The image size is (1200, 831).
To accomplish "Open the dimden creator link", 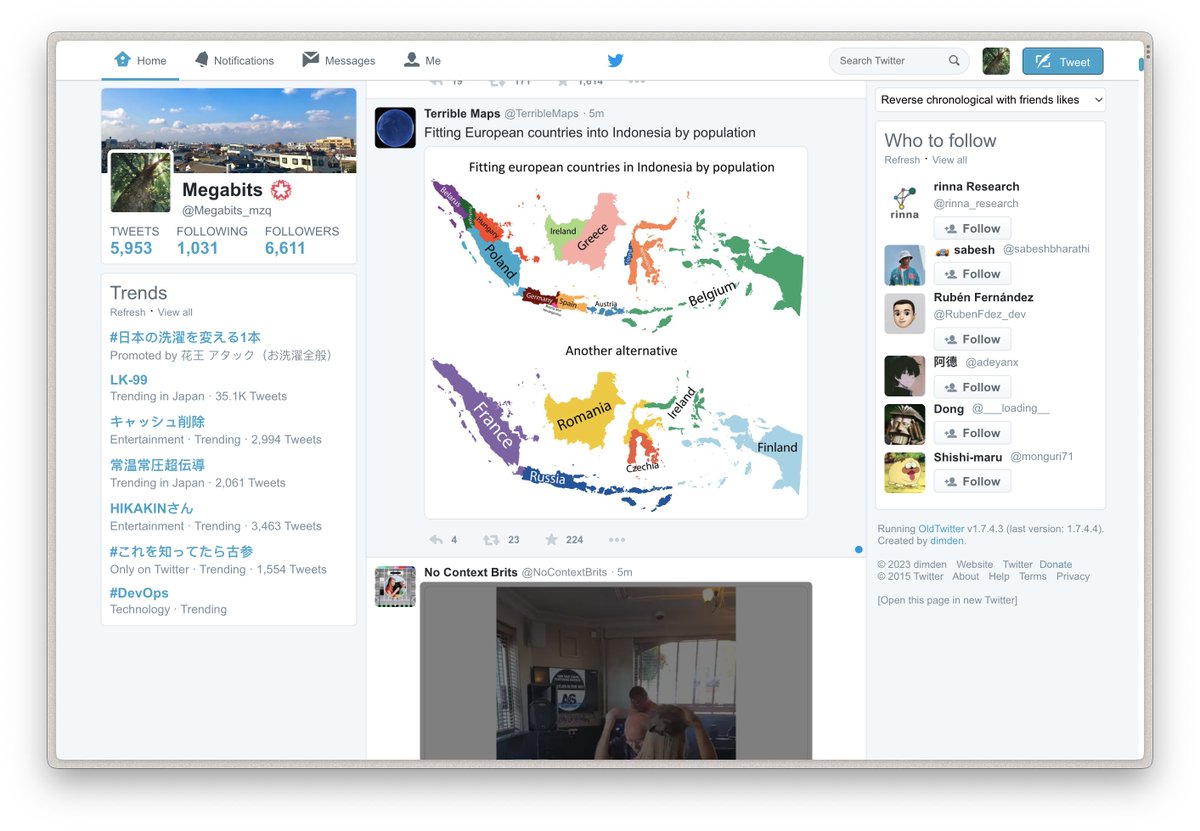I will (x=947, y=541).
